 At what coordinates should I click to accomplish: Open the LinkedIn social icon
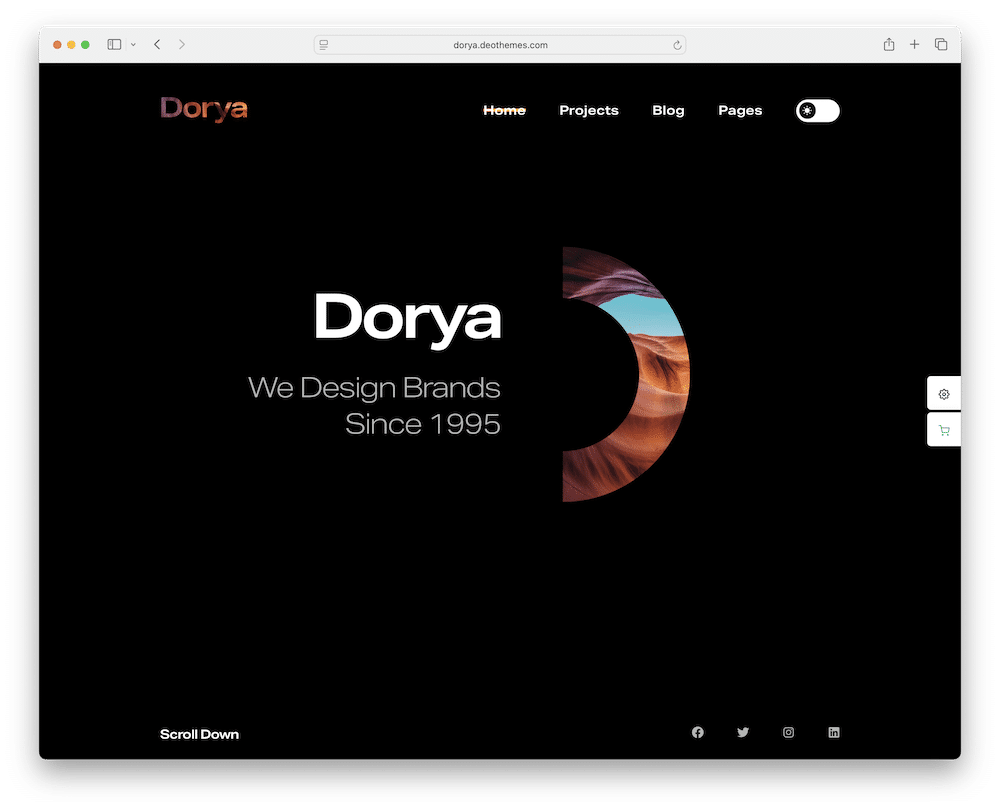834,733
